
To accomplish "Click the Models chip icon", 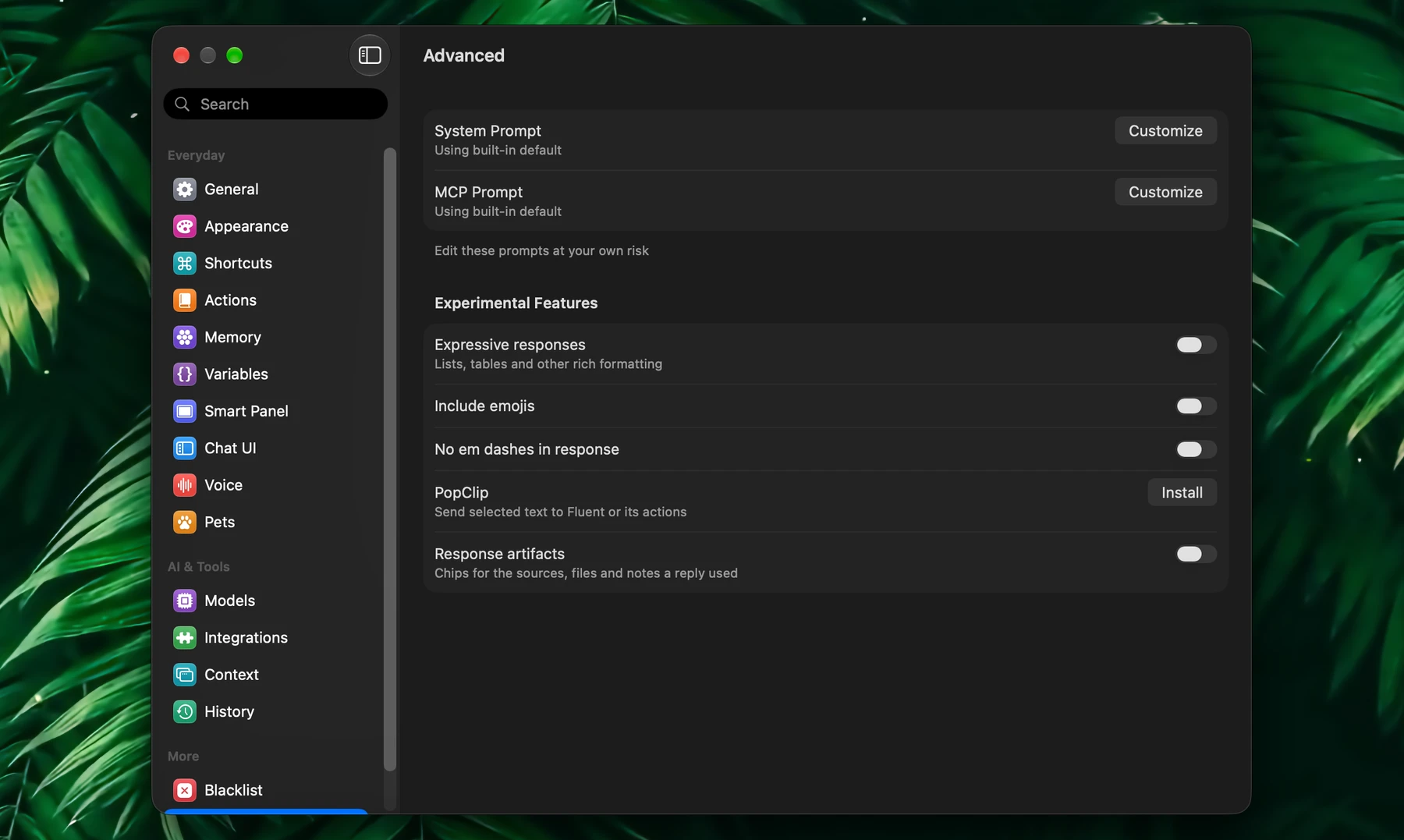I will (185, 601).
